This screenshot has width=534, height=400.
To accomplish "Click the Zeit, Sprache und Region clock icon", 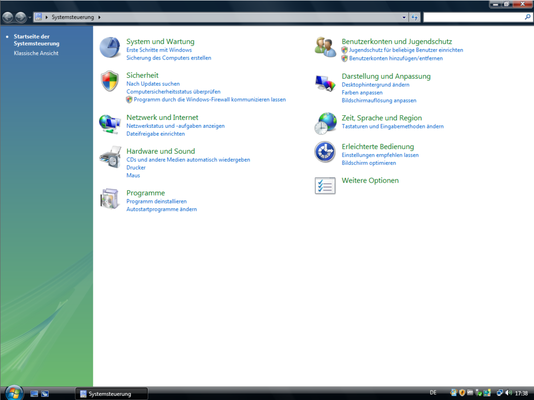I will pyautogui.click(x=325, y=123).
